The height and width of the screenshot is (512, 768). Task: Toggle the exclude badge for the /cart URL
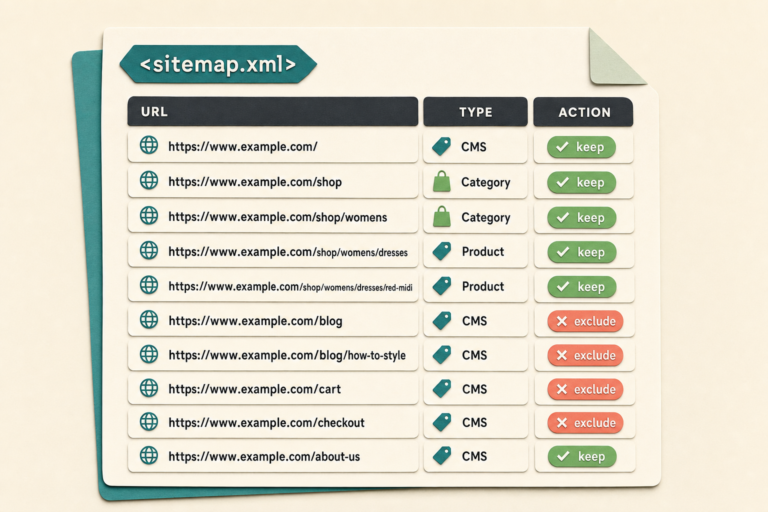point(585,390)
